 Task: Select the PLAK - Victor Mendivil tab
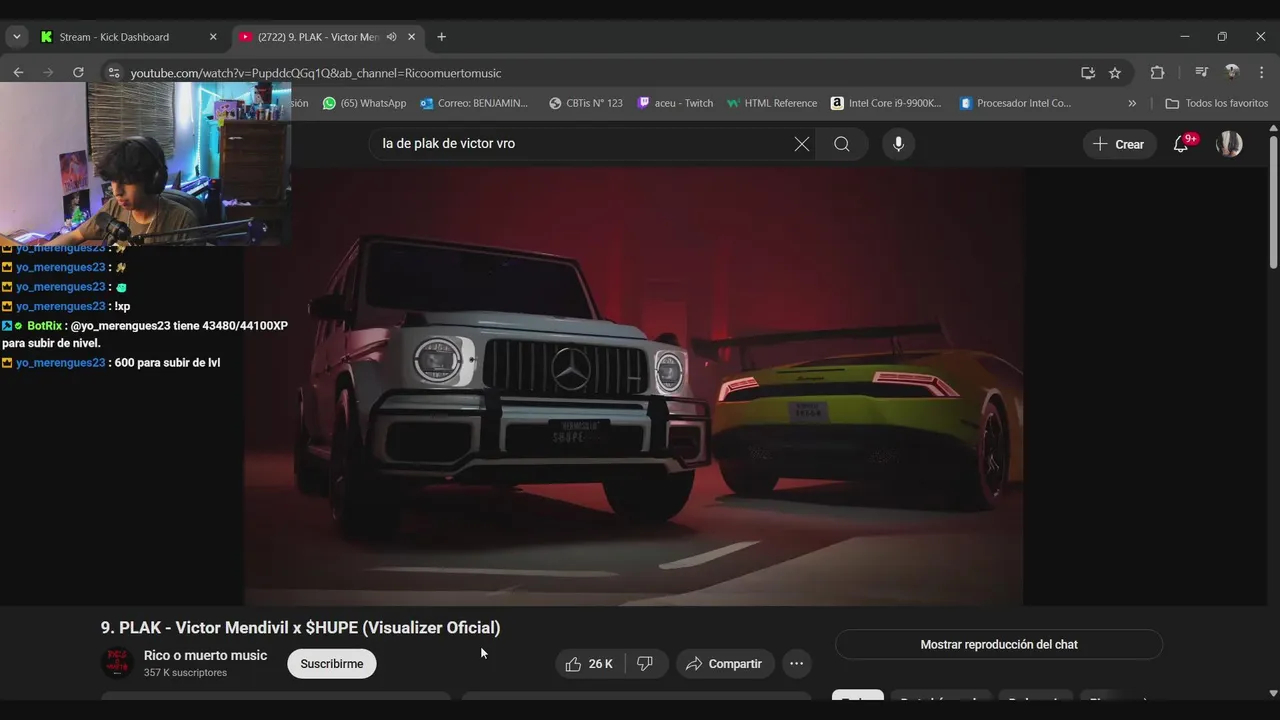[318, 37]
